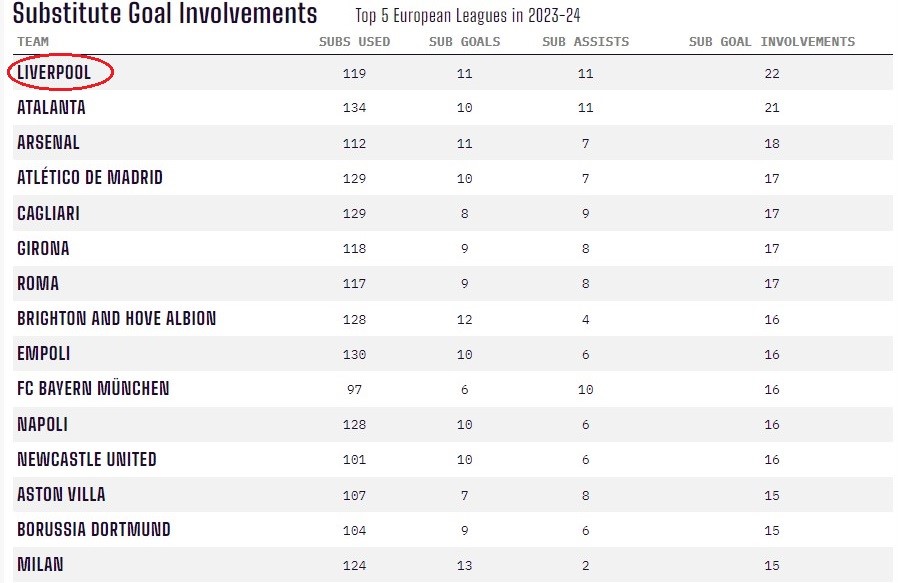
Task: Sort by SUB ASSISTS column header
Action: [585, 42]
